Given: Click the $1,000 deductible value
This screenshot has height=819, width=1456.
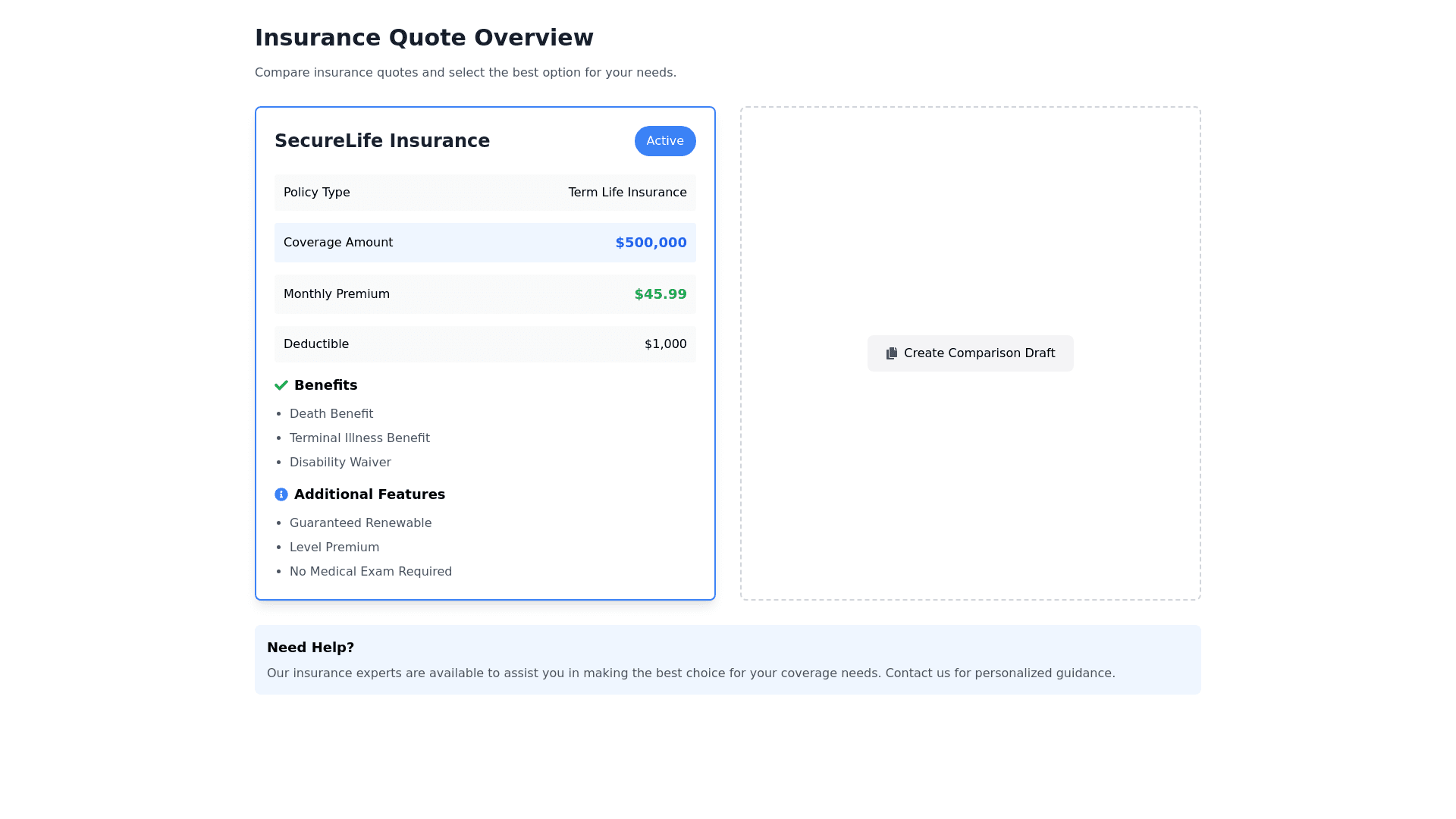Looking at the screenshot, I should point(665,344).
